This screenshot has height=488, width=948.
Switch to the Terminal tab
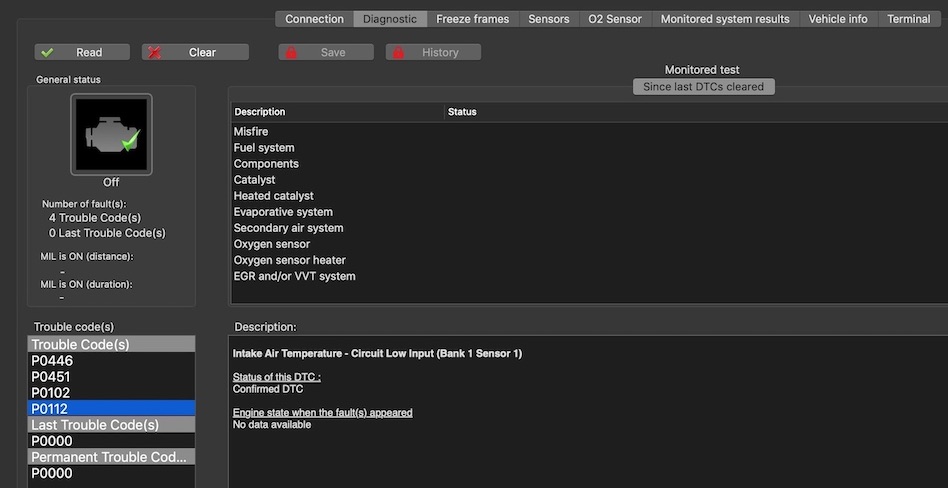tap(908, 19)
